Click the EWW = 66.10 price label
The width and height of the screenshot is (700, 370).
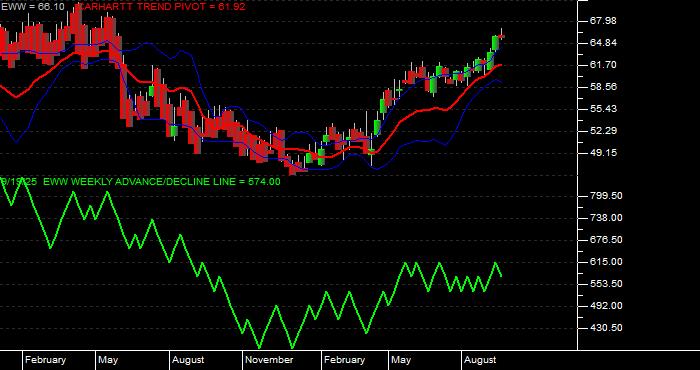(32, 7)
